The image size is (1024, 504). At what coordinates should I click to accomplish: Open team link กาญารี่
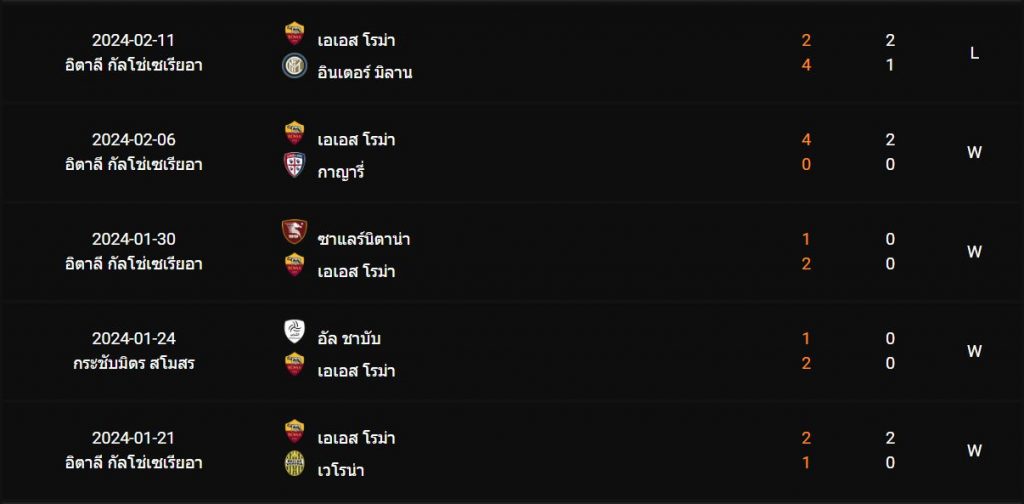[341, 172]
